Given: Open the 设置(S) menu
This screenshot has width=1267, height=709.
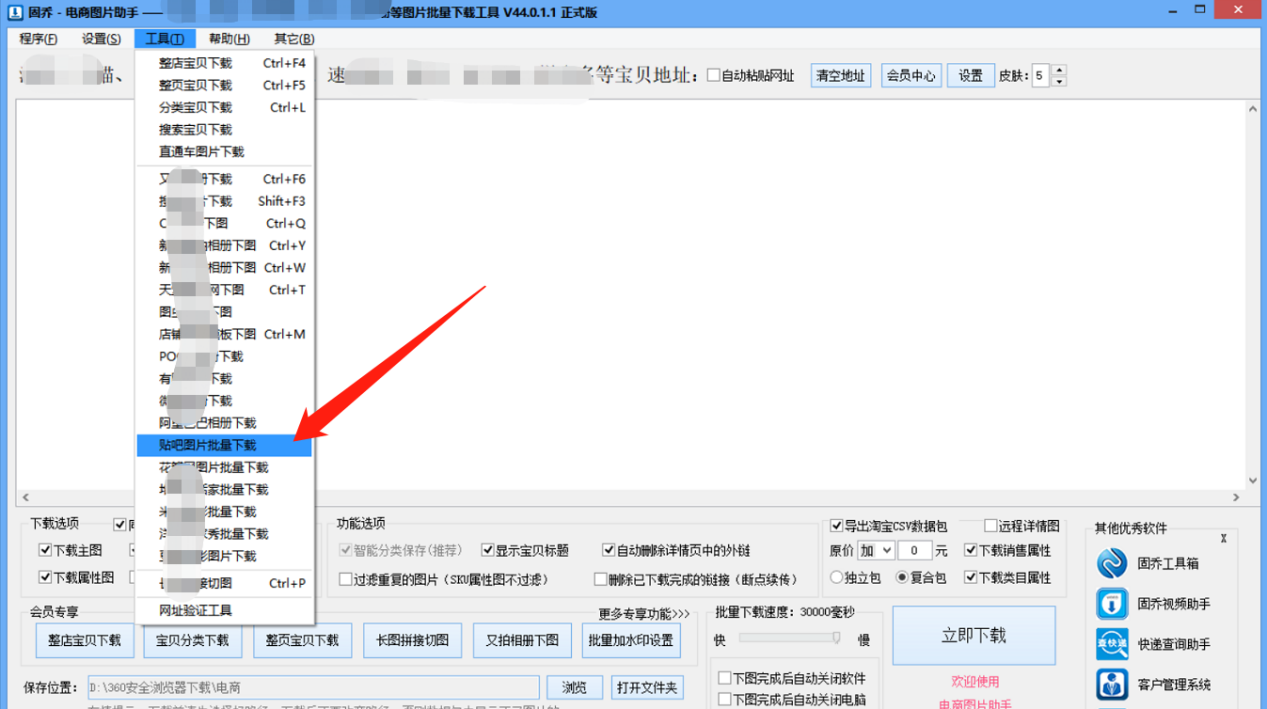Looking at the screenshot, I should (101, 39).
